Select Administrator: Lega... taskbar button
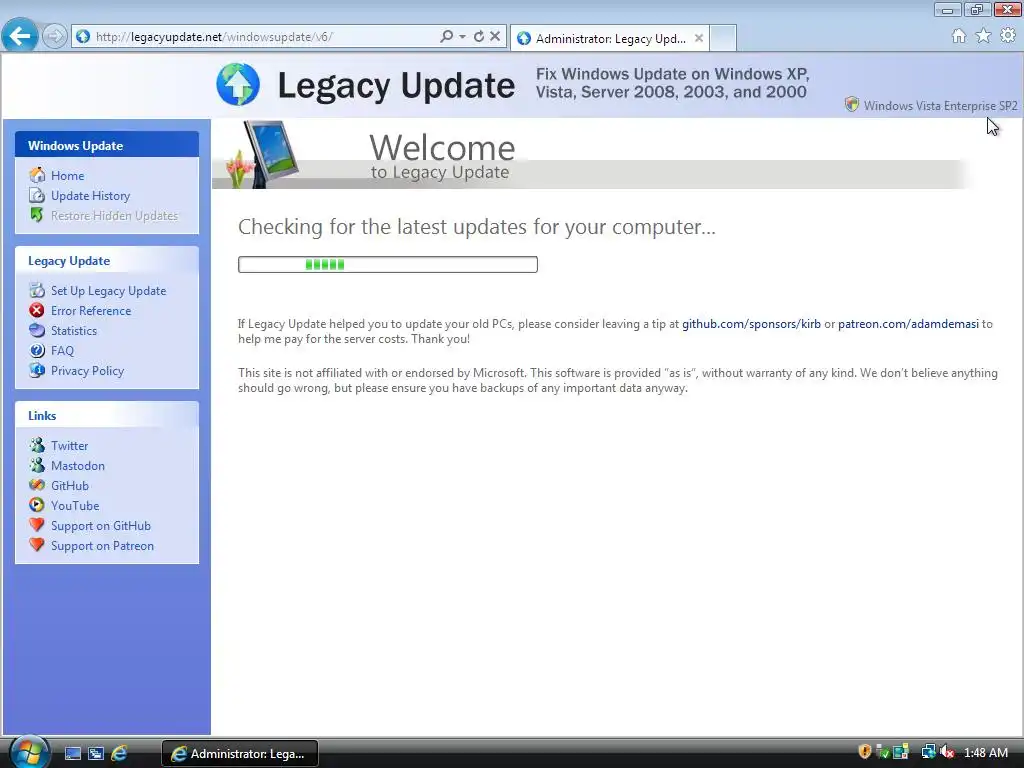The image size is (1024, 768). (x=240, y=754)
